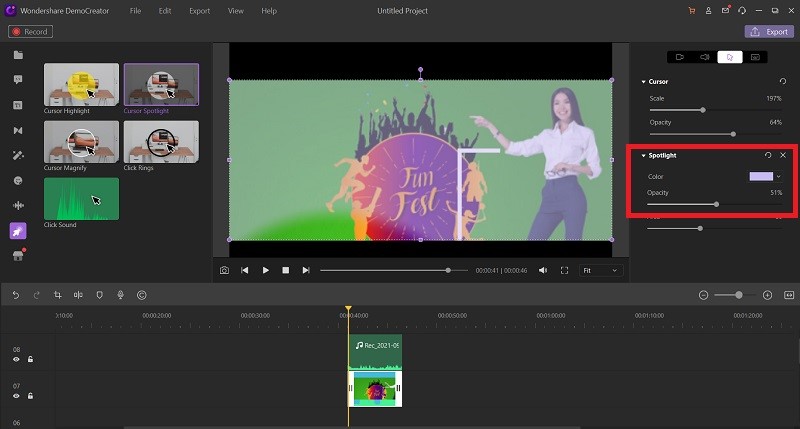Undo the last timeline action
Screen dimensions: 800x429
pos(16,295)
